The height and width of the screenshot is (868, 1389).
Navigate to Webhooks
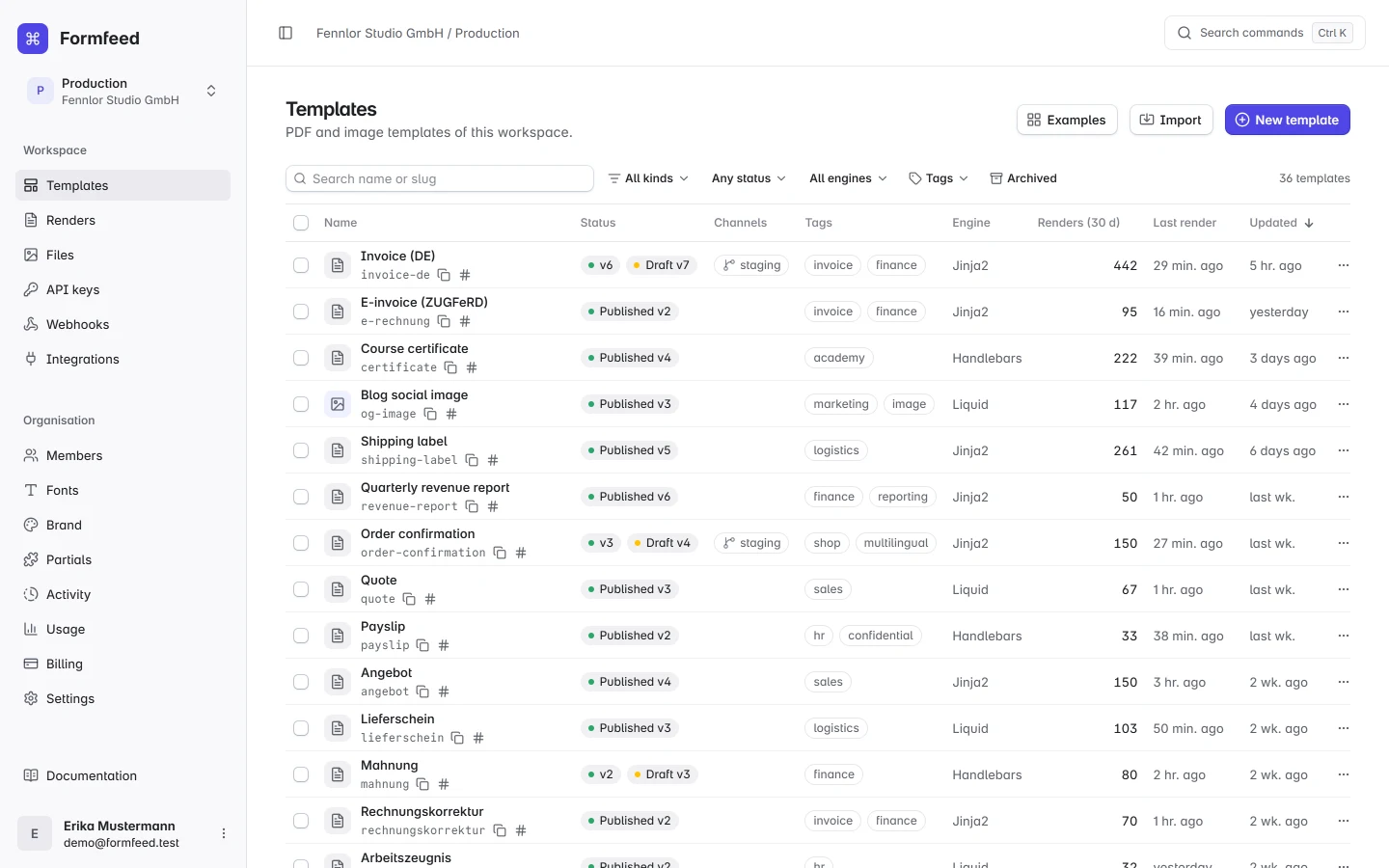pyautogui.click(x=123, y=324)
